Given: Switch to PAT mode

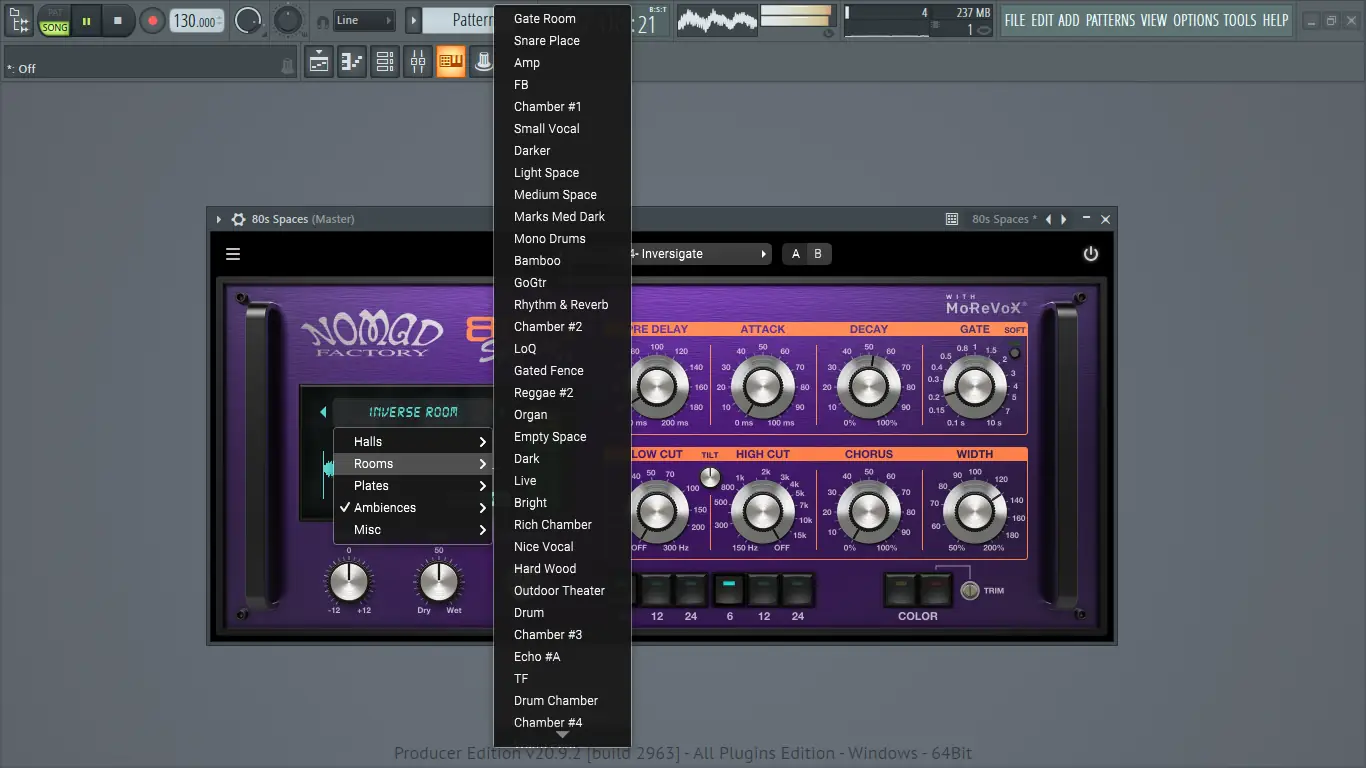Looking at the screenshot, I should click(55, 12).
